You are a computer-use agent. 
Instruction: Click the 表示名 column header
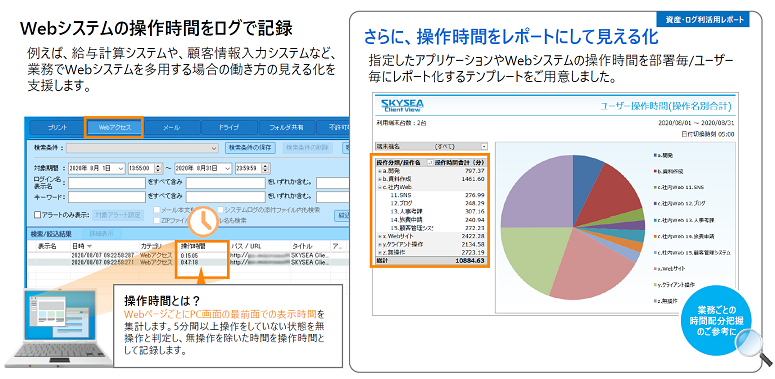coord(47,246)
